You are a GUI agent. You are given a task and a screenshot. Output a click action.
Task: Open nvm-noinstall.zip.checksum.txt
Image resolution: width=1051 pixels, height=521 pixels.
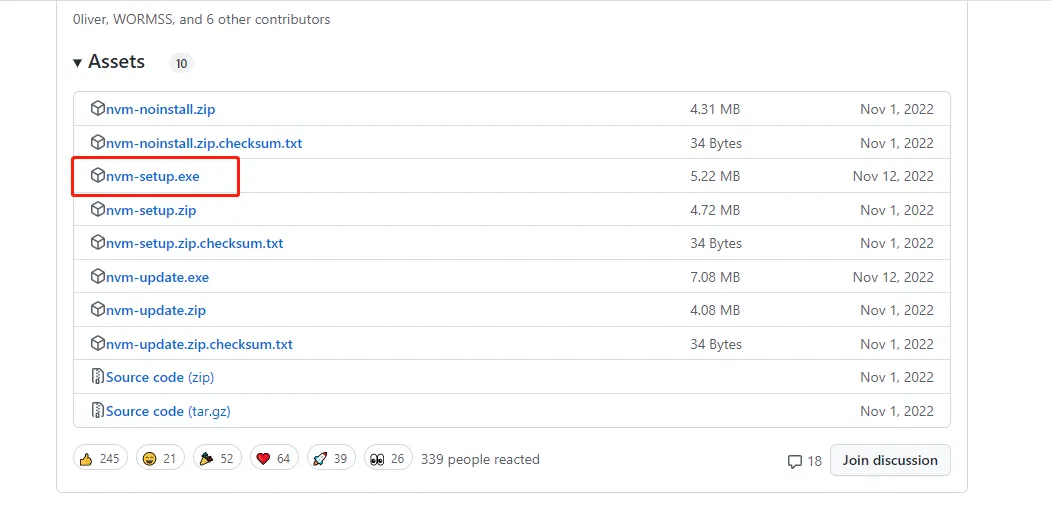click(x=204, y=143)
